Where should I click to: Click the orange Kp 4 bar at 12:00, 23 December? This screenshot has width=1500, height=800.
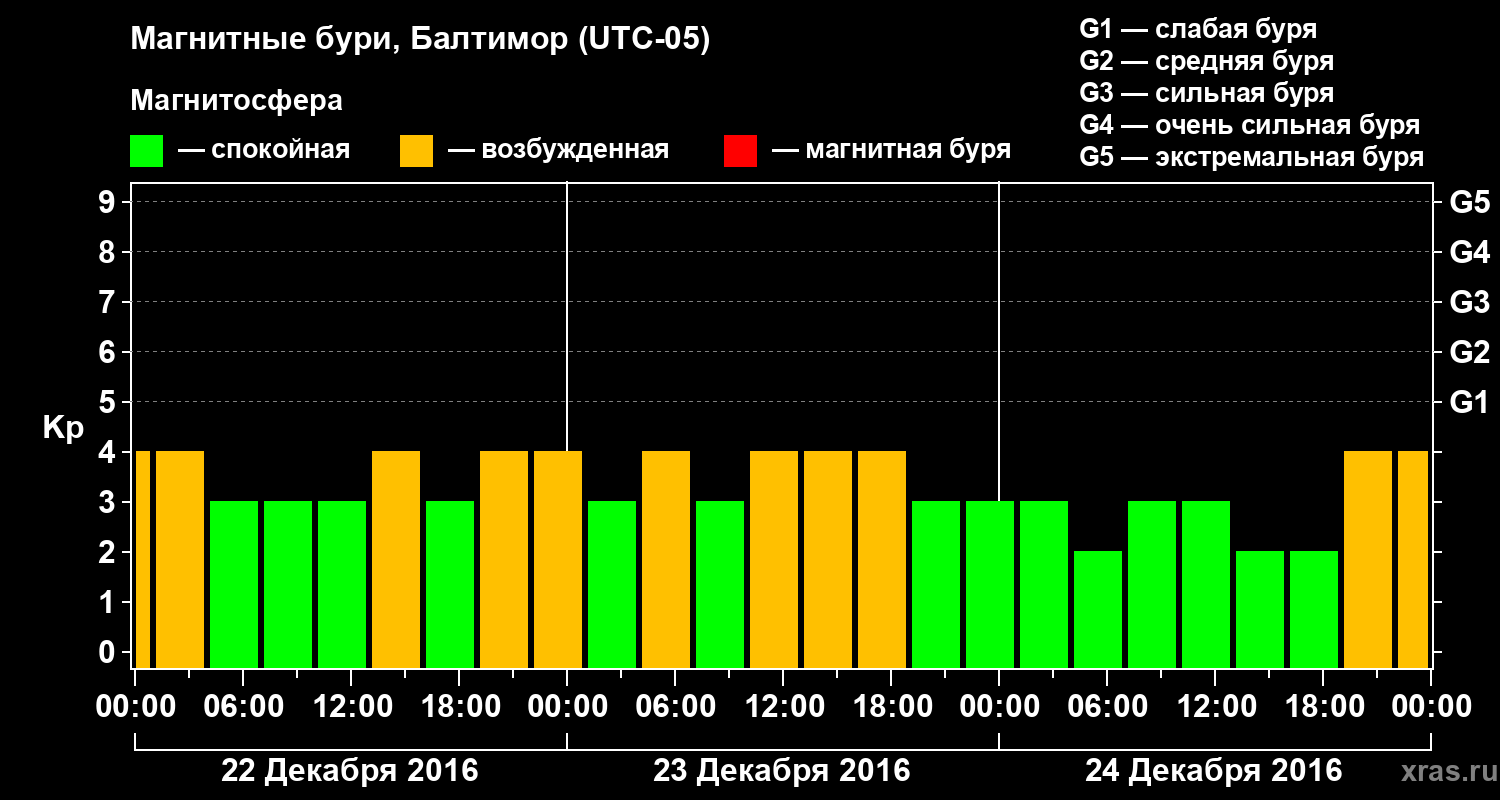(774, 559)
